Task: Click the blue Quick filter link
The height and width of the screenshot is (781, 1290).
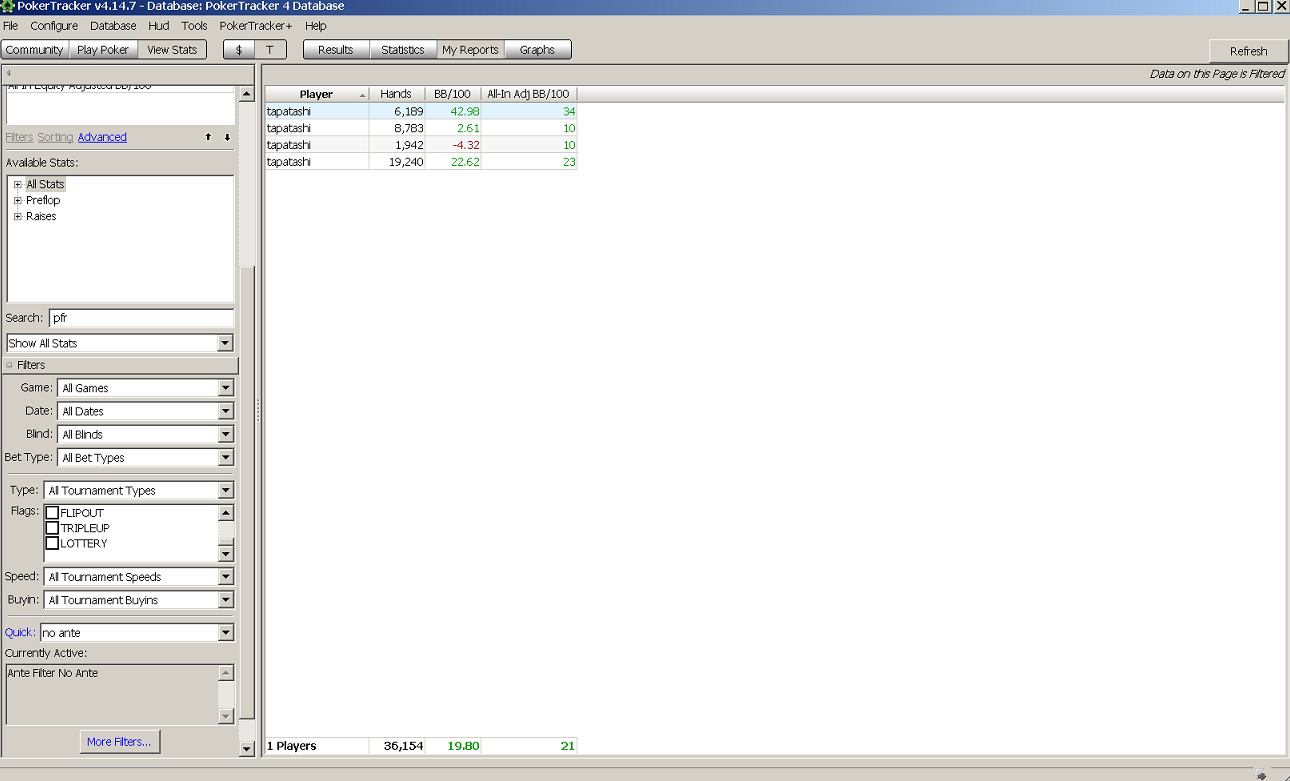Action: [20, 633]
